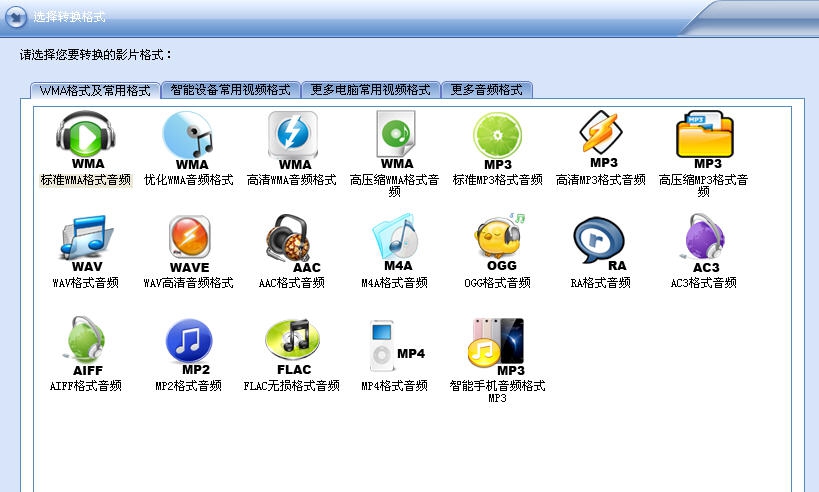Pick the AIFF green globe icon
819x492 pixels.
point(86,346)
